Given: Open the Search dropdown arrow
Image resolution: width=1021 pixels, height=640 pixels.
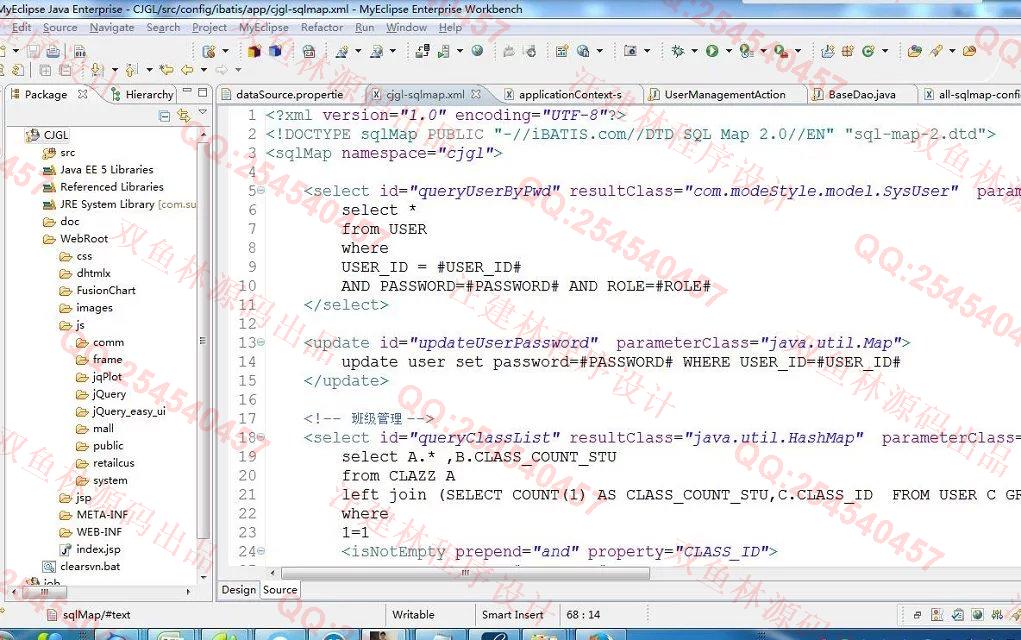Looking at the screenshot, I should pos(952,51).
